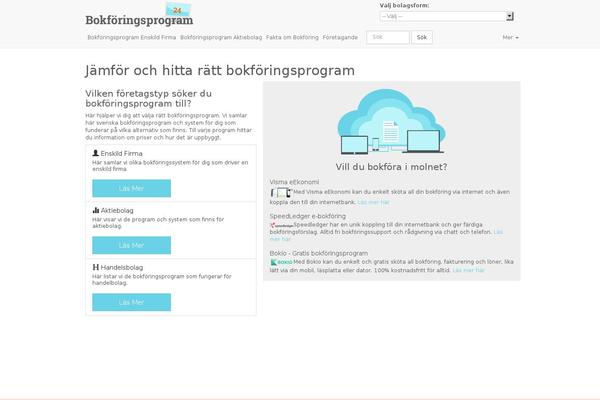Follow the Läs mer här link for Visma eEkonomi
The width and height of the screenshot is (600, 400).
click(x=373, y=202)
